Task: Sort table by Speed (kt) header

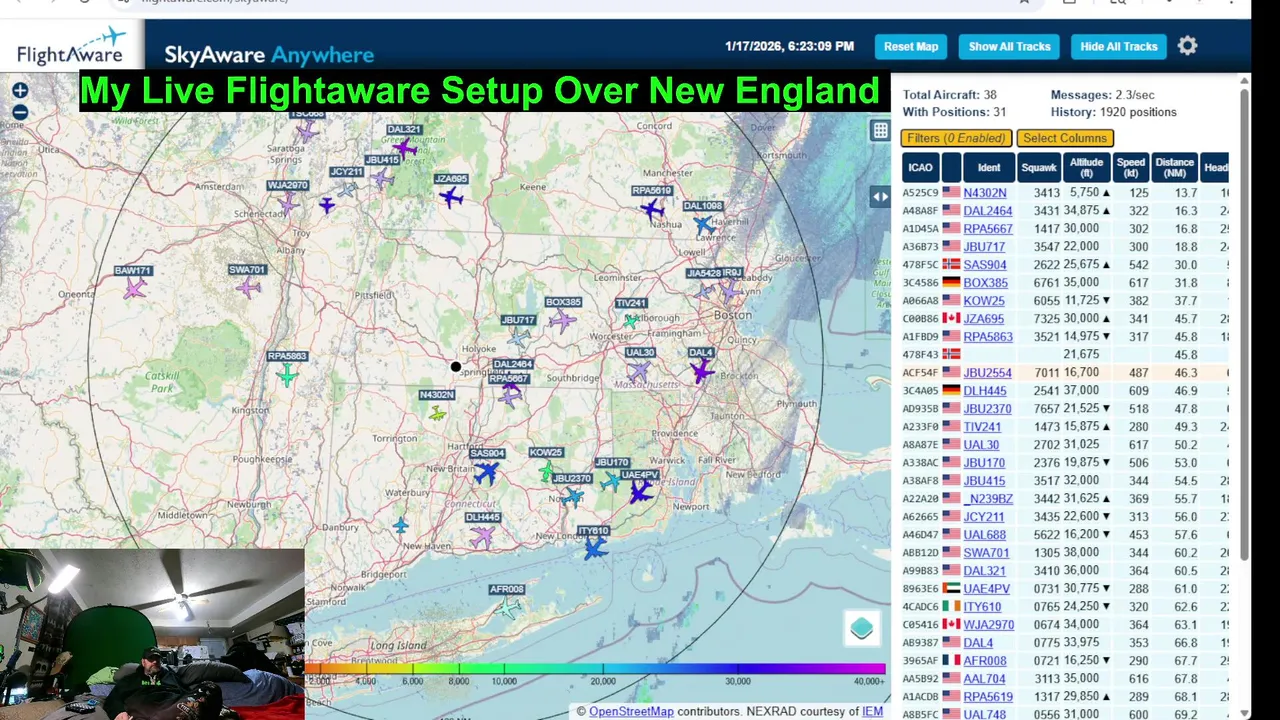Action: 1130,167
